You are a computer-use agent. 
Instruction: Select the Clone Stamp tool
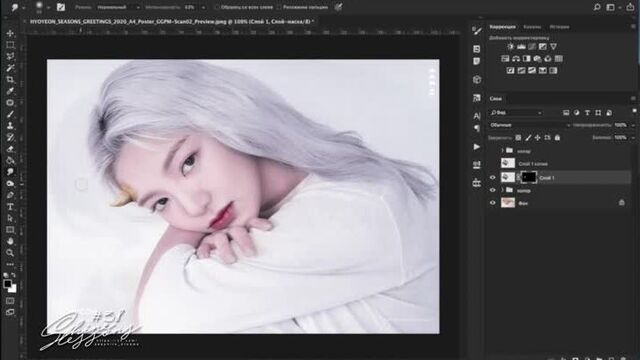point(10,126)
